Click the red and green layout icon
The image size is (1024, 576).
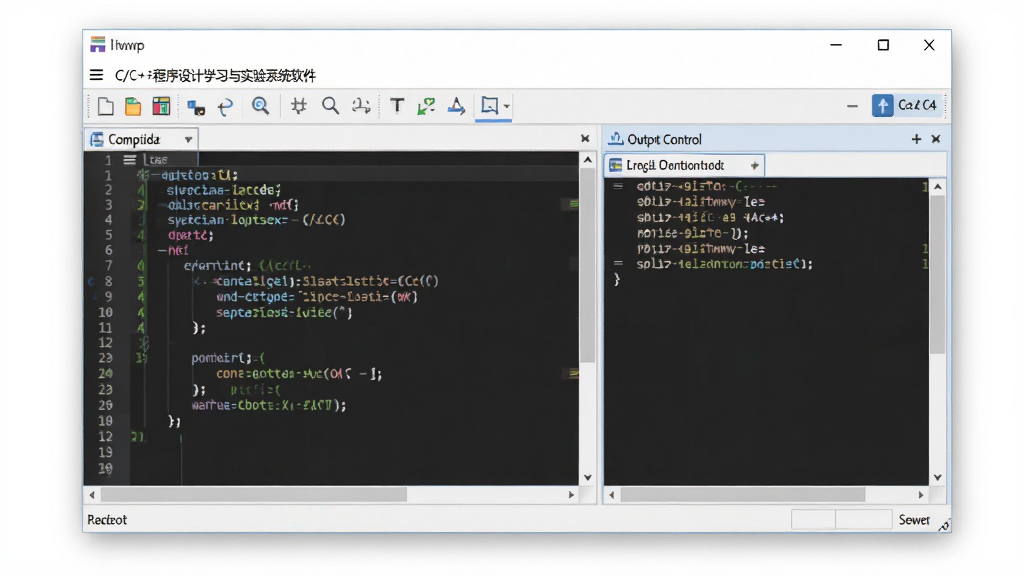coord(161,106)
